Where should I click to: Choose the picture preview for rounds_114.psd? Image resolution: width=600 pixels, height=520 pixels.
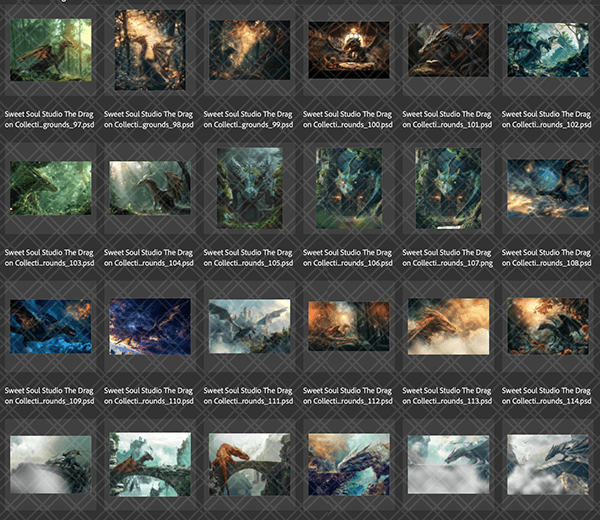(548, 326)
